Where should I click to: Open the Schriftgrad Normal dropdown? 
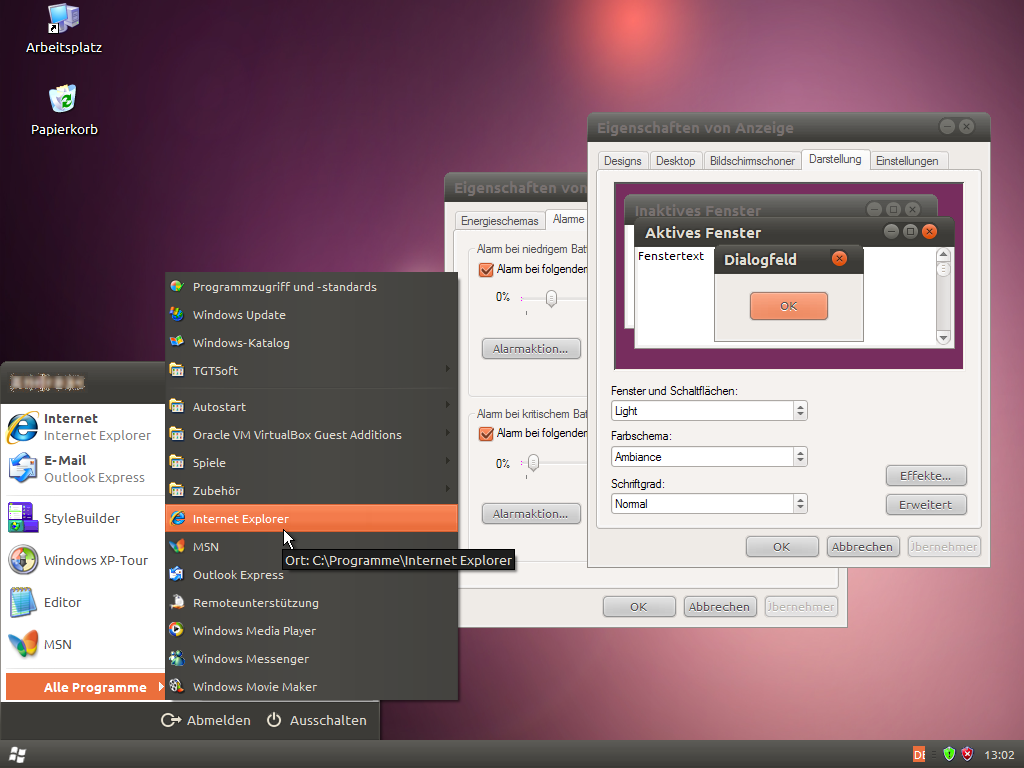[x=709, y=504]
